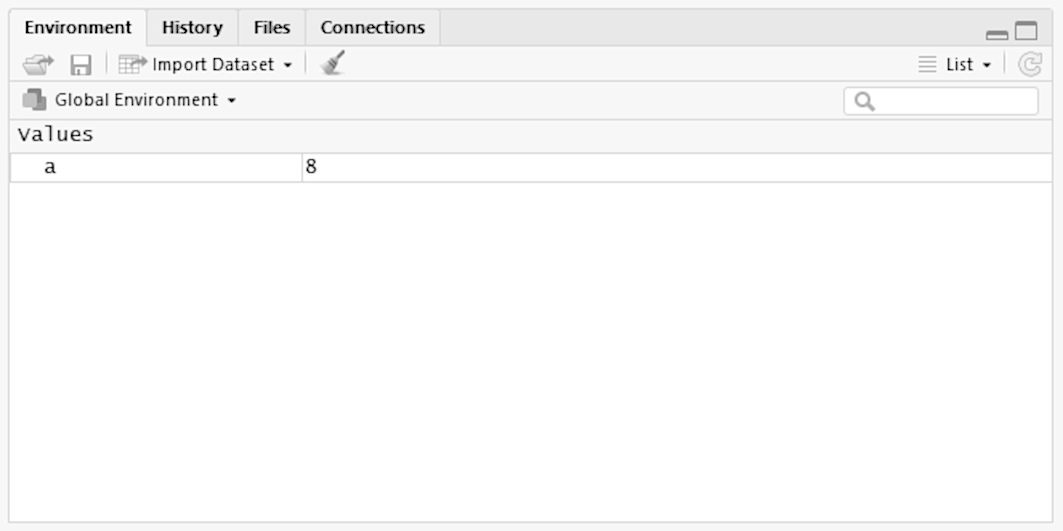Open the Connections tab
The width and height of the screenshot is (1063, 531).
pyautogui.click(x=372, y=28)
